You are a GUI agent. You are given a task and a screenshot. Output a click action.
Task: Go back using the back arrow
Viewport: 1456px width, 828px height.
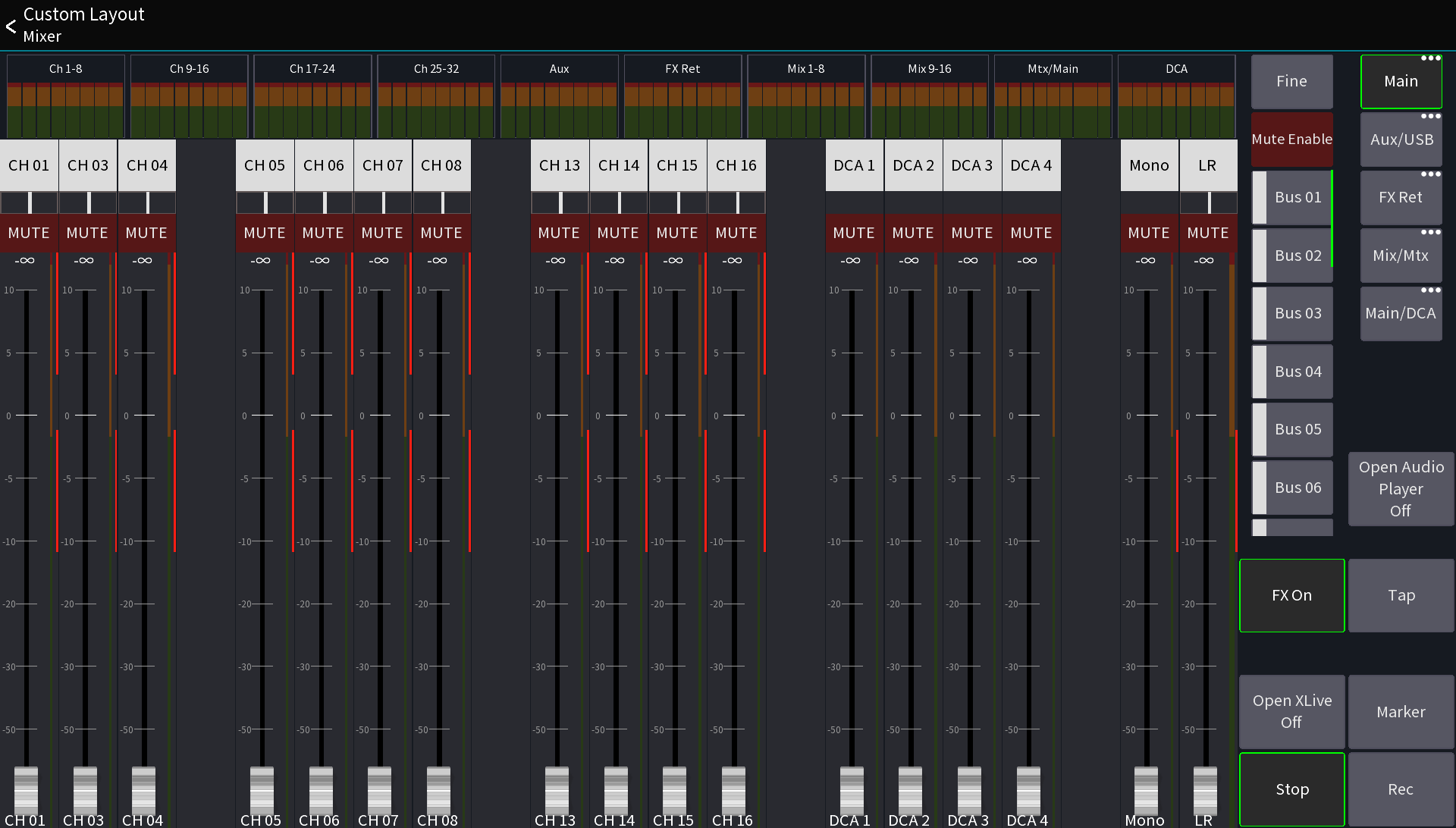(11, 26)
